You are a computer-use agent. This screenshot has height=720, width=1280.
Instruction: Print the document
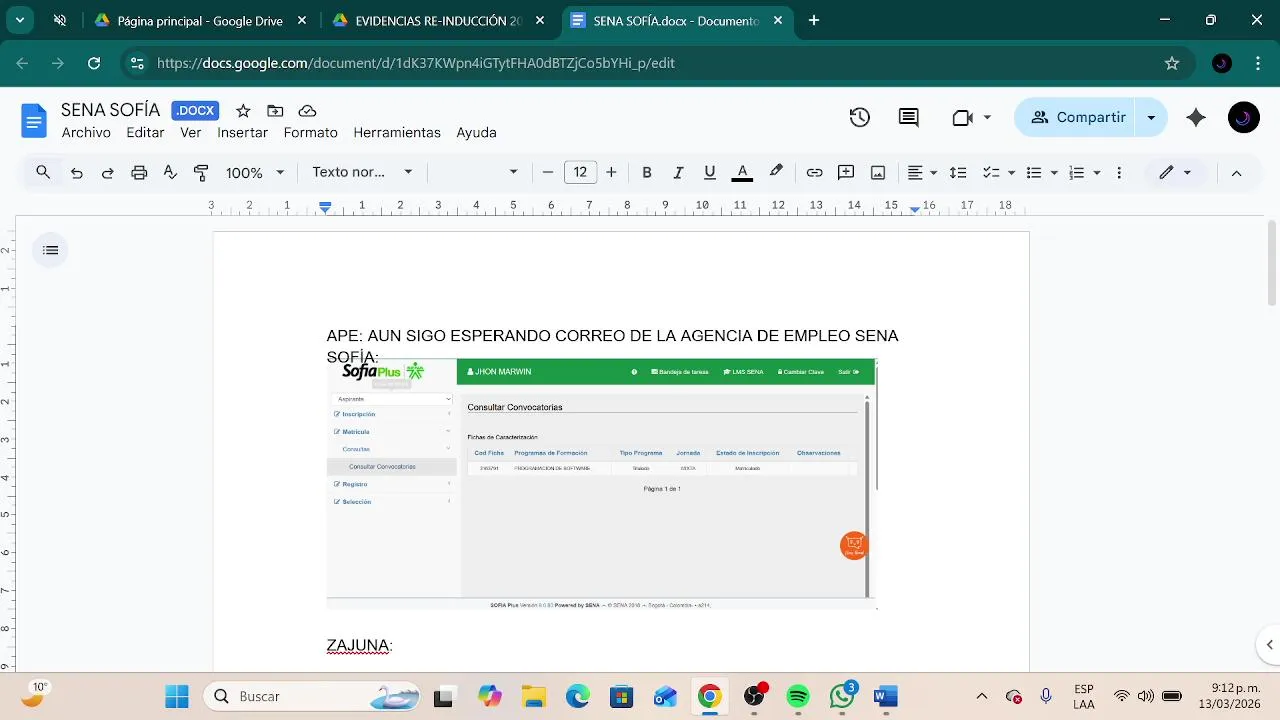pyautogui.click(x=139, y=173)
